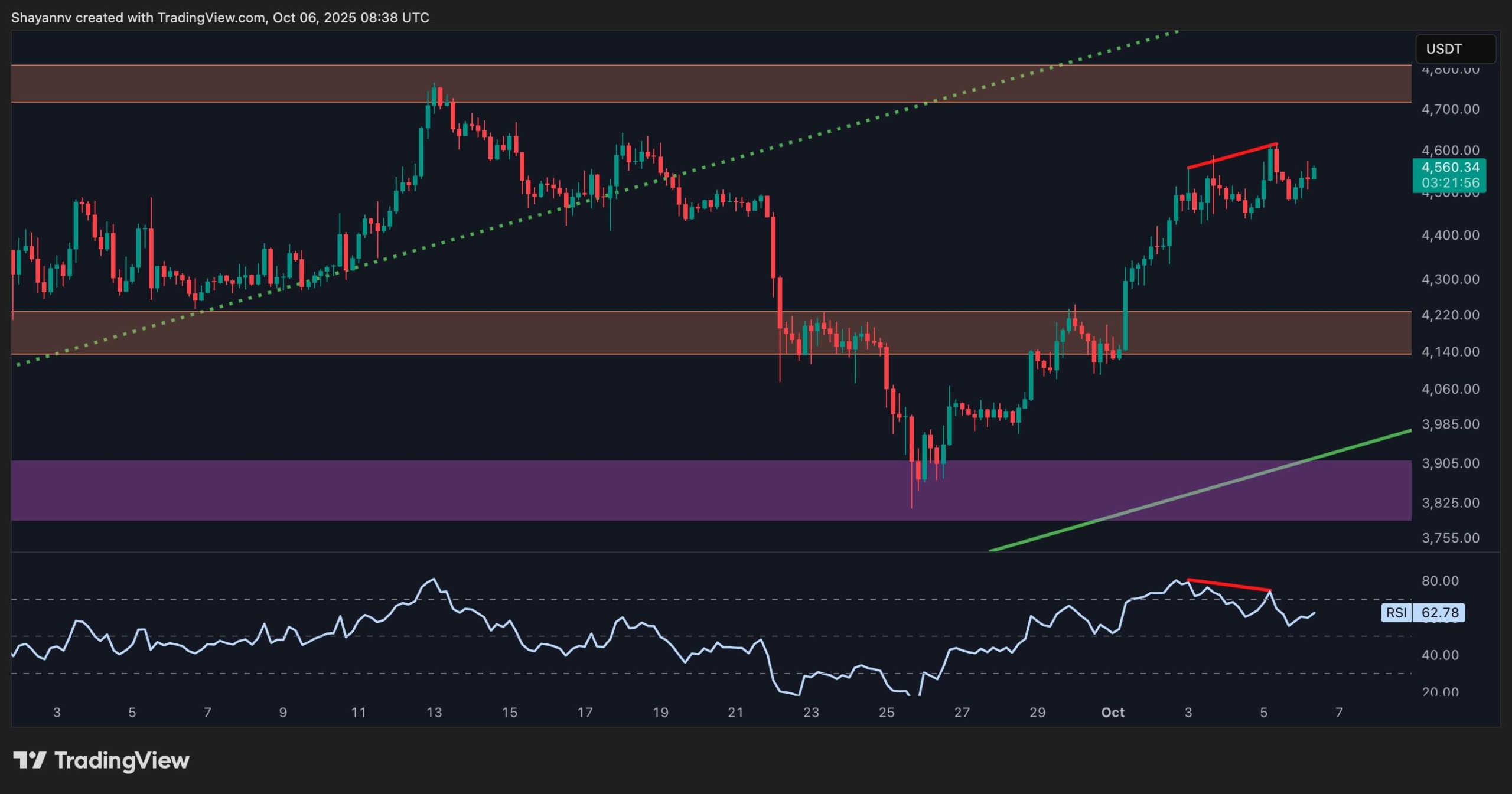Click date 25 on the time axis
This screenshot has height=794, width=1512.
(x=887, y=713)
